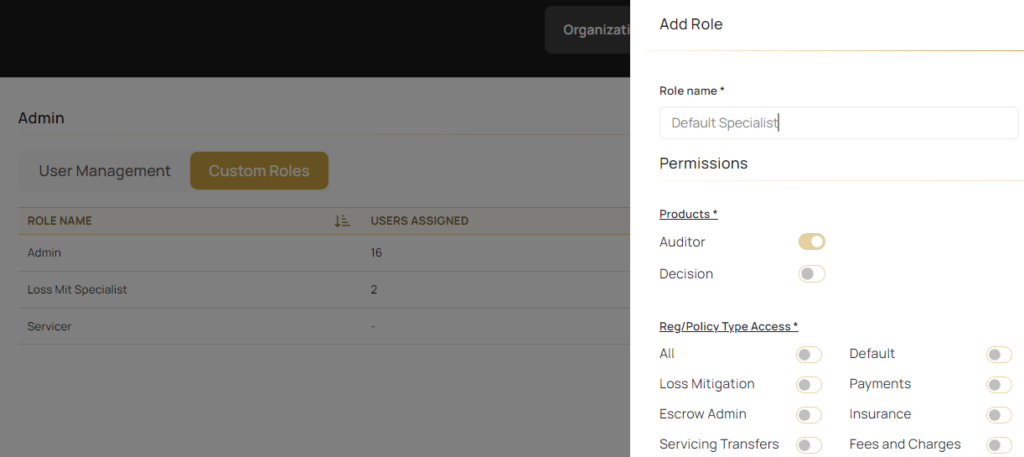1024x457 pixels.
Task: Enable the Insurance access toggle
Action: point(998,414)
